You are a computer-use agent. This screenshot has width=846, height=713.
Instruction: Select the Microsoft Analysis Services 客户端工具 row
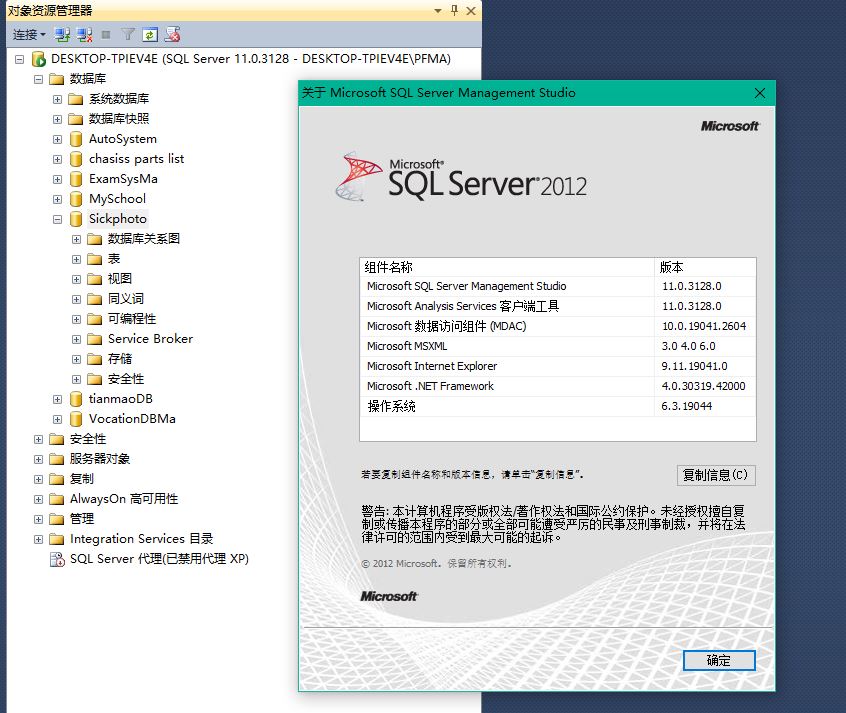558,306
